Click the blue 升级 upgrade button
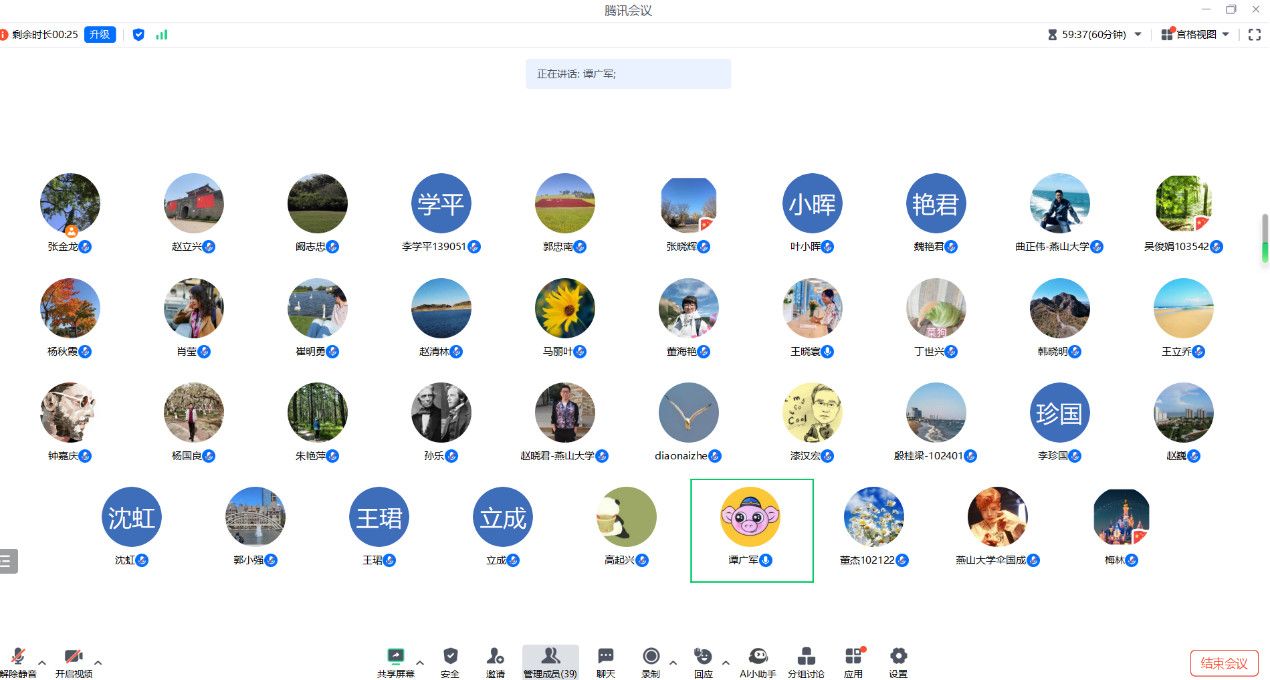The height and width of the screenshot is (680, 1270). [100, 34]
